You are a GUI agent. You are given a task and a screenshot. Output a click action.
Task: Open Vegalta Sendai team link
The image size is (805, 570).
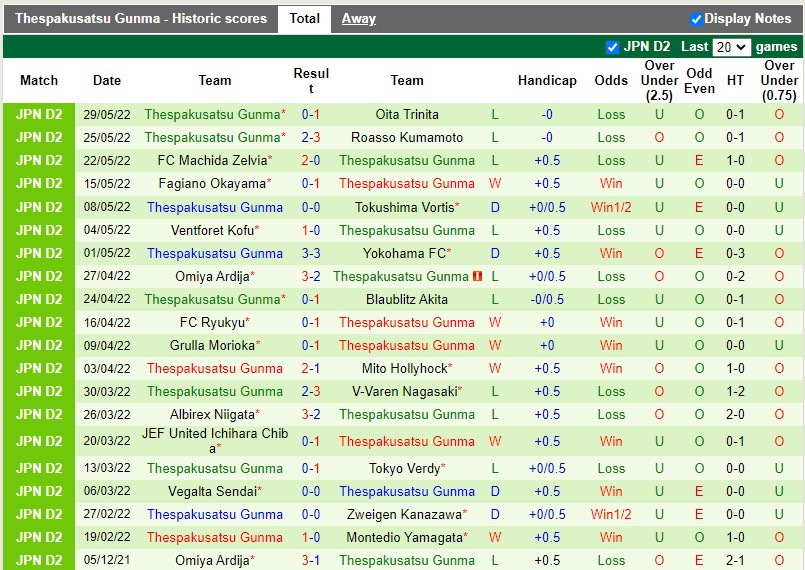tap(213, 491)
